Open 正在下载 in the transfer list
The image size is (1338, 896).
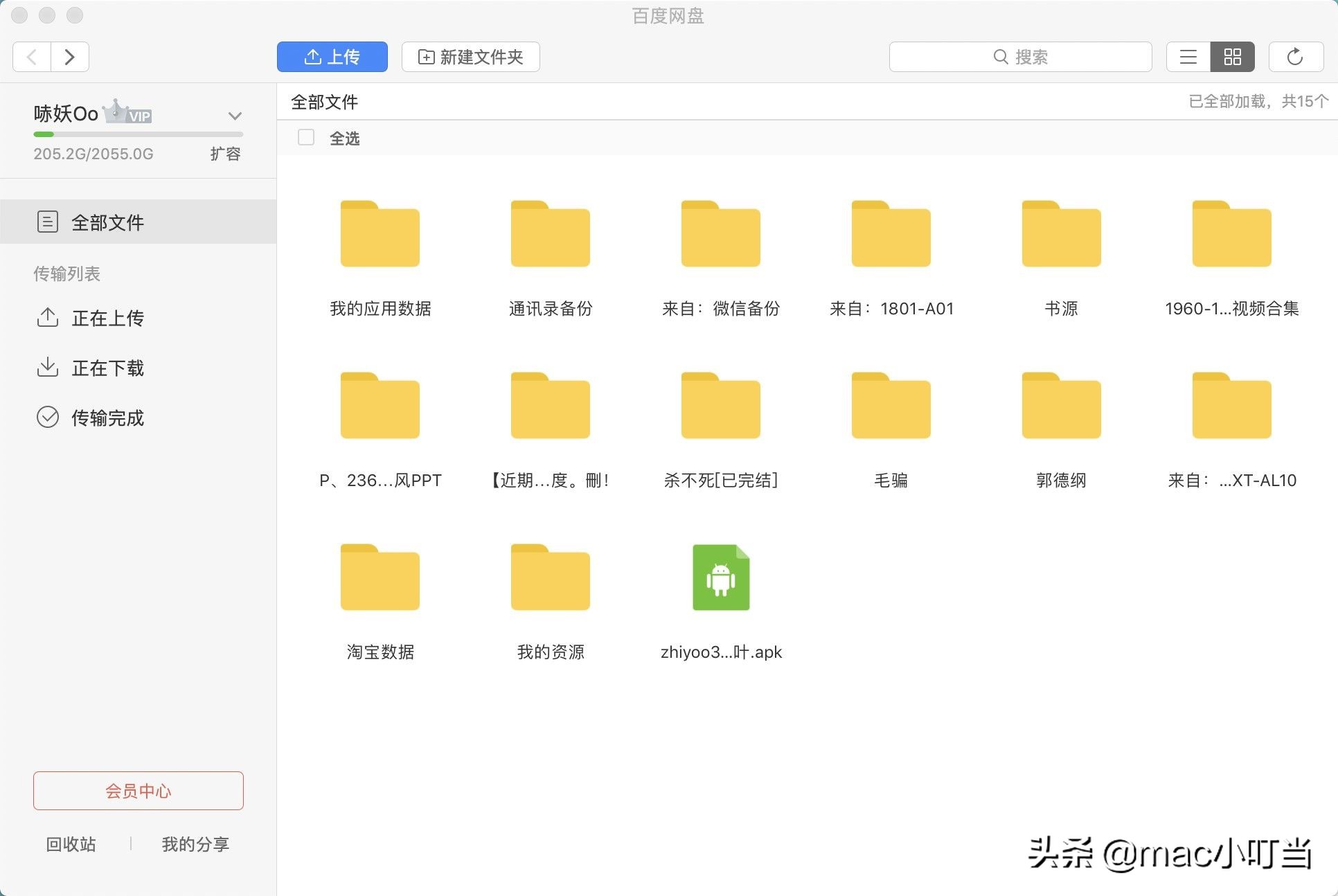tap(108, 368)
